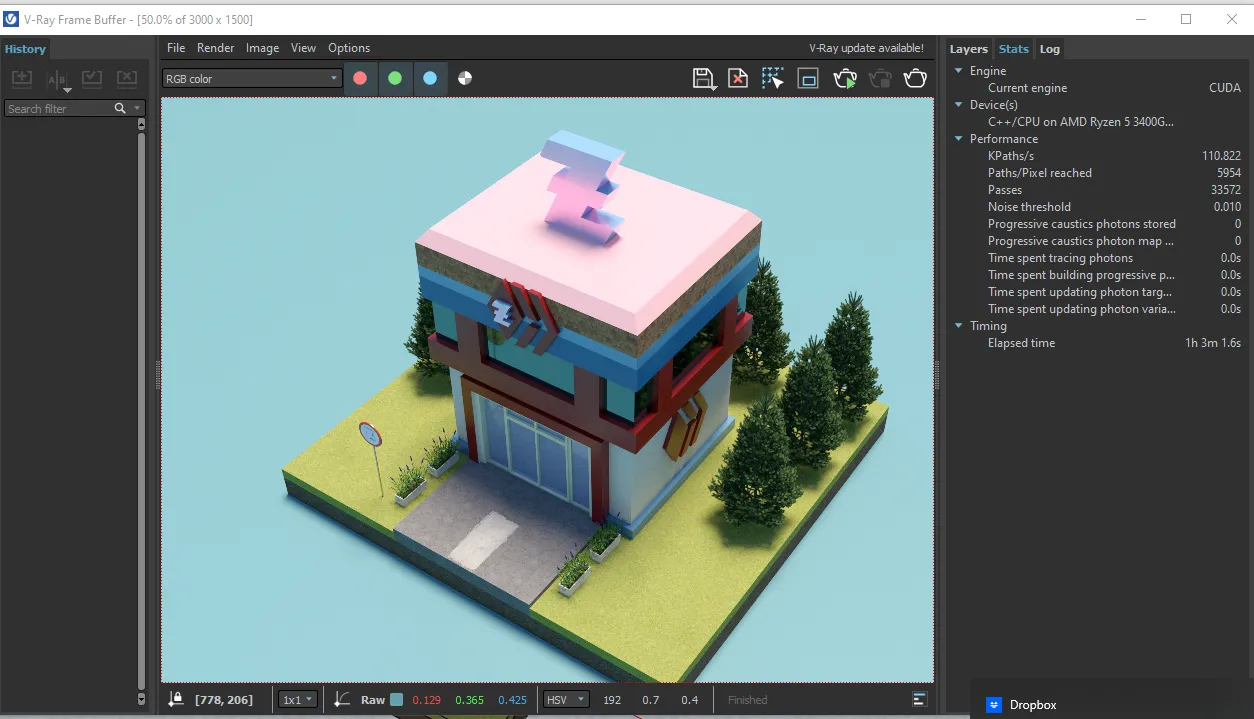Enable follow mouse render tracking icon

pos(772,78)
